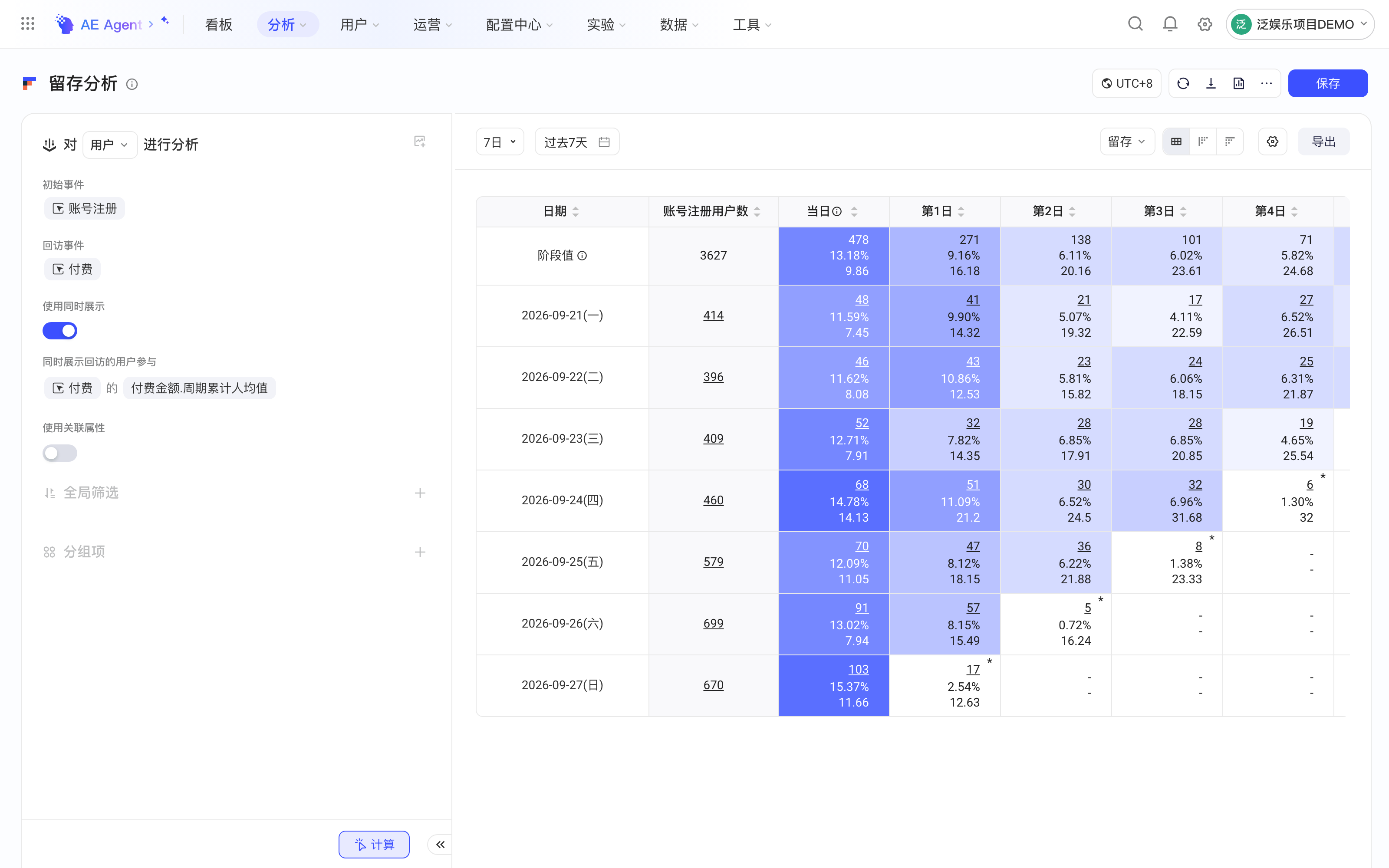The width and height of the screenshot is (1389, 868).
Task: Click the add-to-dashboard icon in analysis panel
Action: click(x=420, y=142)
